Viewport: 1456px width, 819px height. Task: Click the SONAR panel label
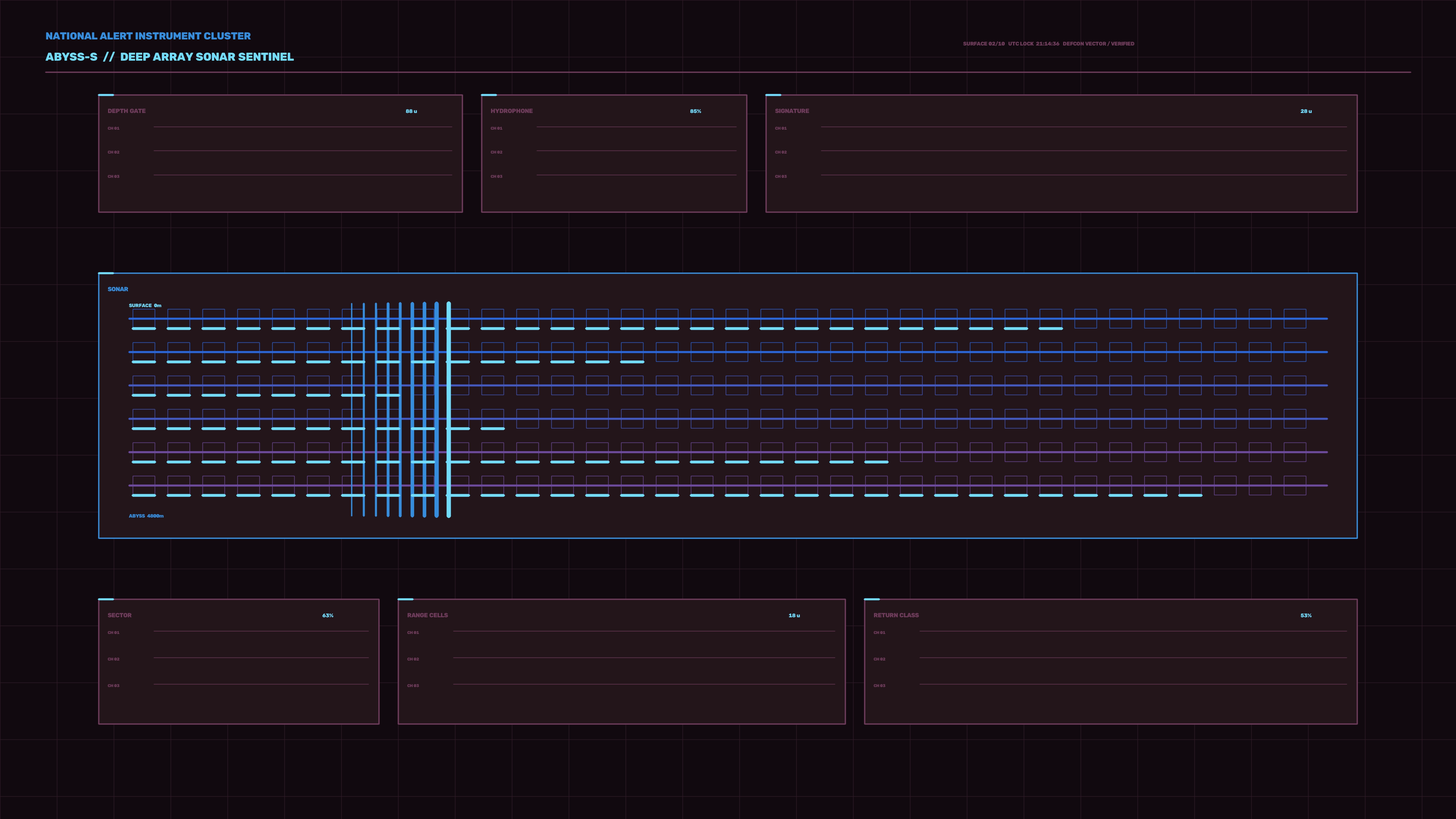click(118, 289)
